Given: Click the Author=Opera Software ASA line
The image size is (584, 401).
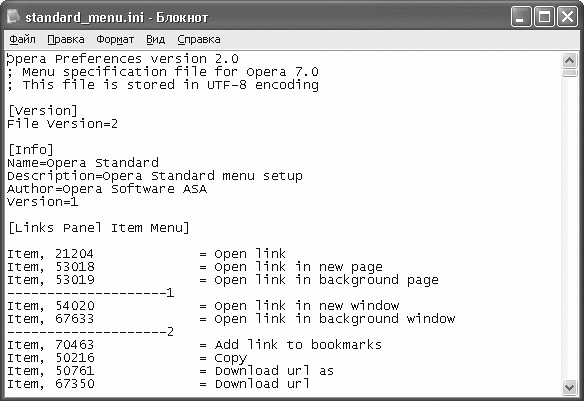Looking at the screenshot, I should point(107,189).
